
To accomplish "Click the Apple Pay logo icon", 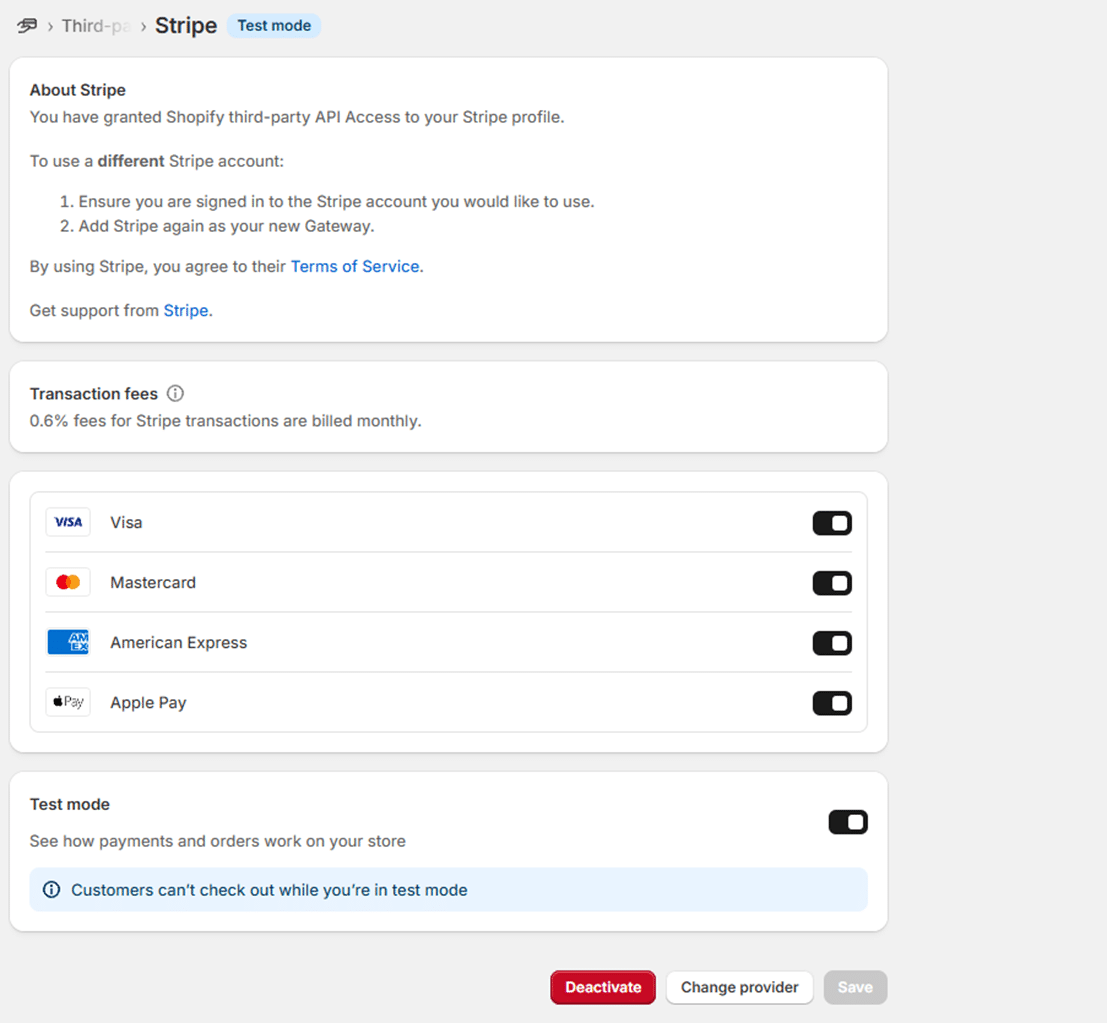I will pyautogui.click(x=68, y=702).
